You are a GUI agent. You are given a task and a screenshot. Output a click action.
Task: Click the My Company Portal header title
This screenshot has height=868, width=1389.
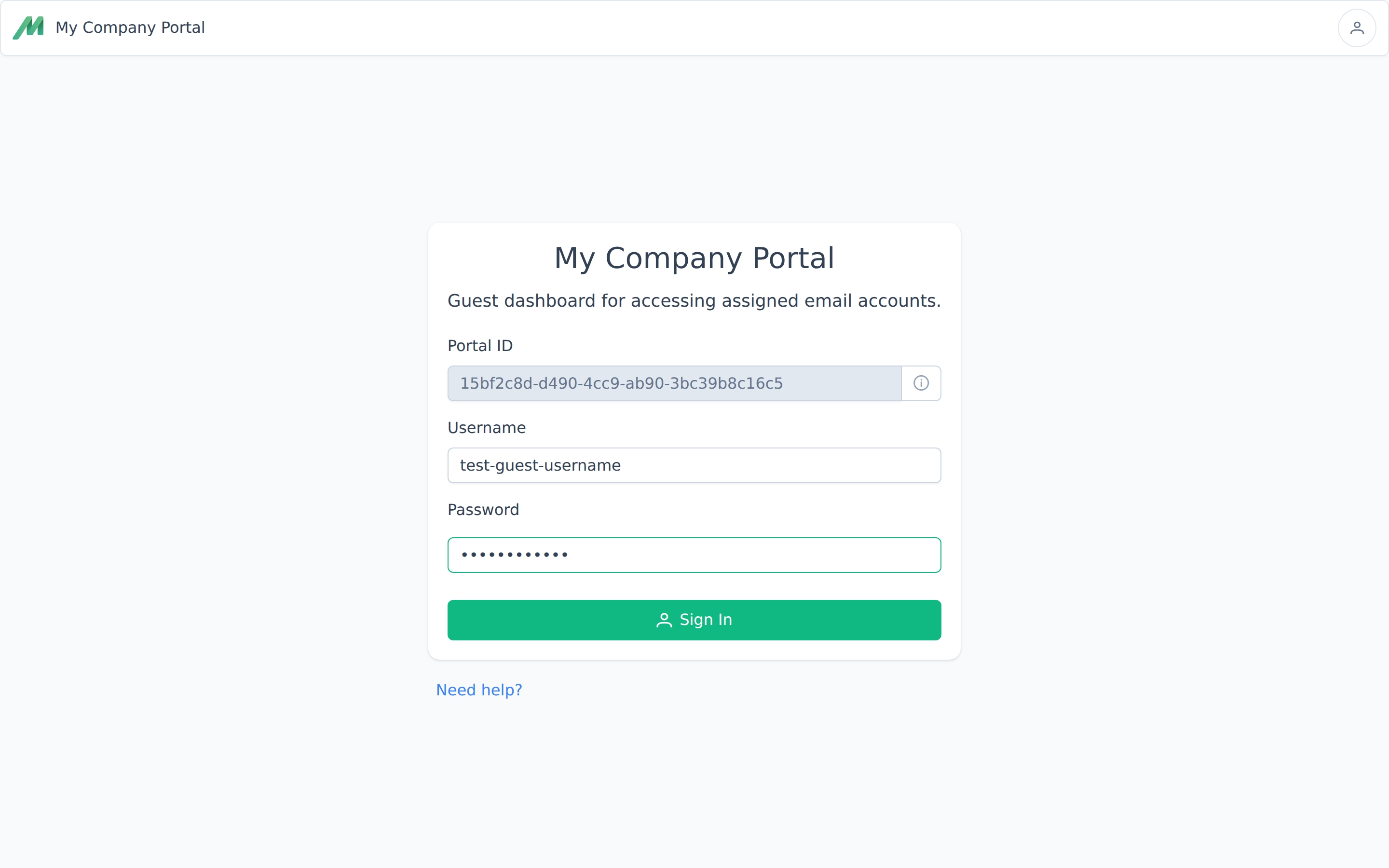130,27
